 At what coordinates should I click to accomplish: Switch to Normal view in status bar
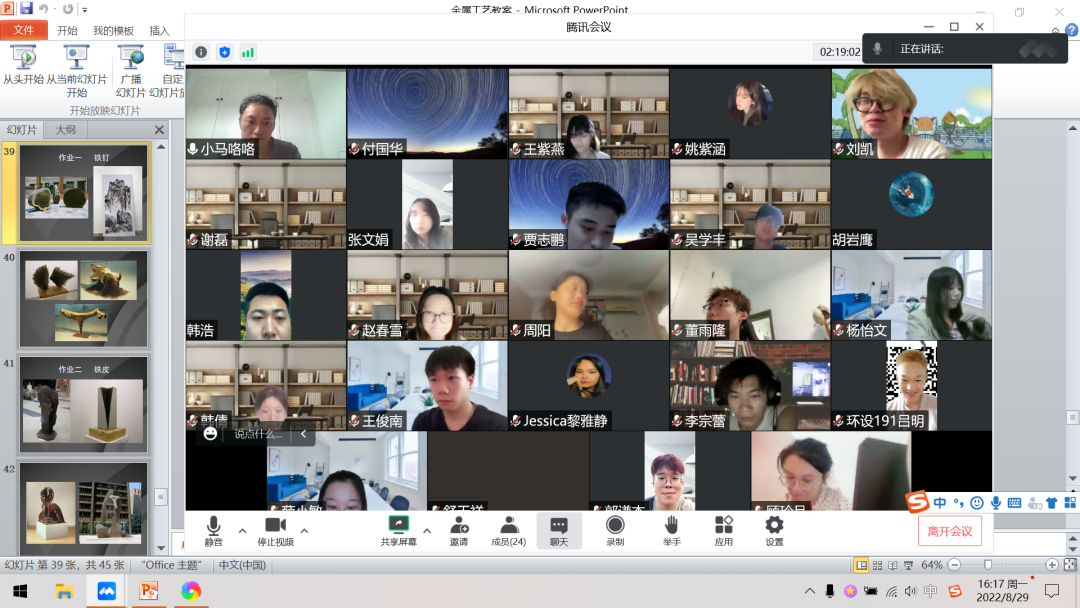tap(861, 565)
